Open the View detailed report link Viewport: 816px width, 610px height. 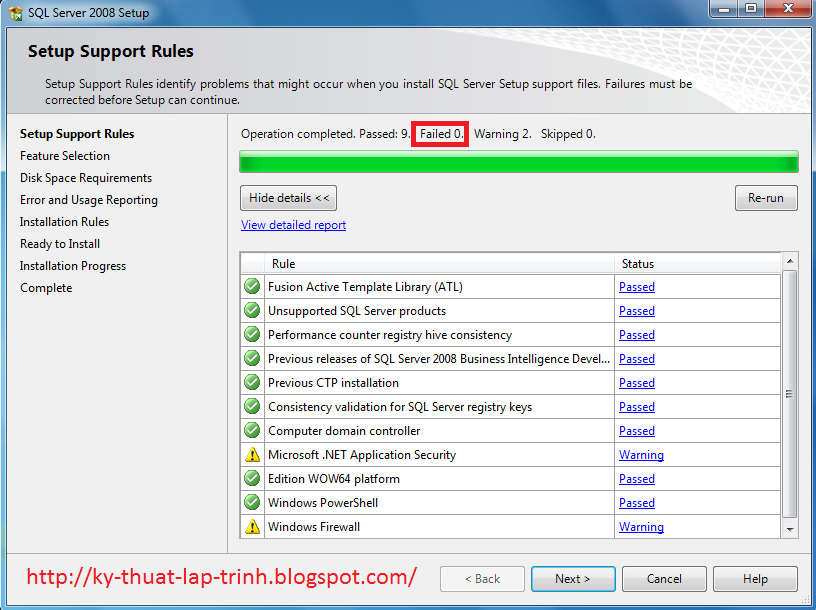[294, 225]
